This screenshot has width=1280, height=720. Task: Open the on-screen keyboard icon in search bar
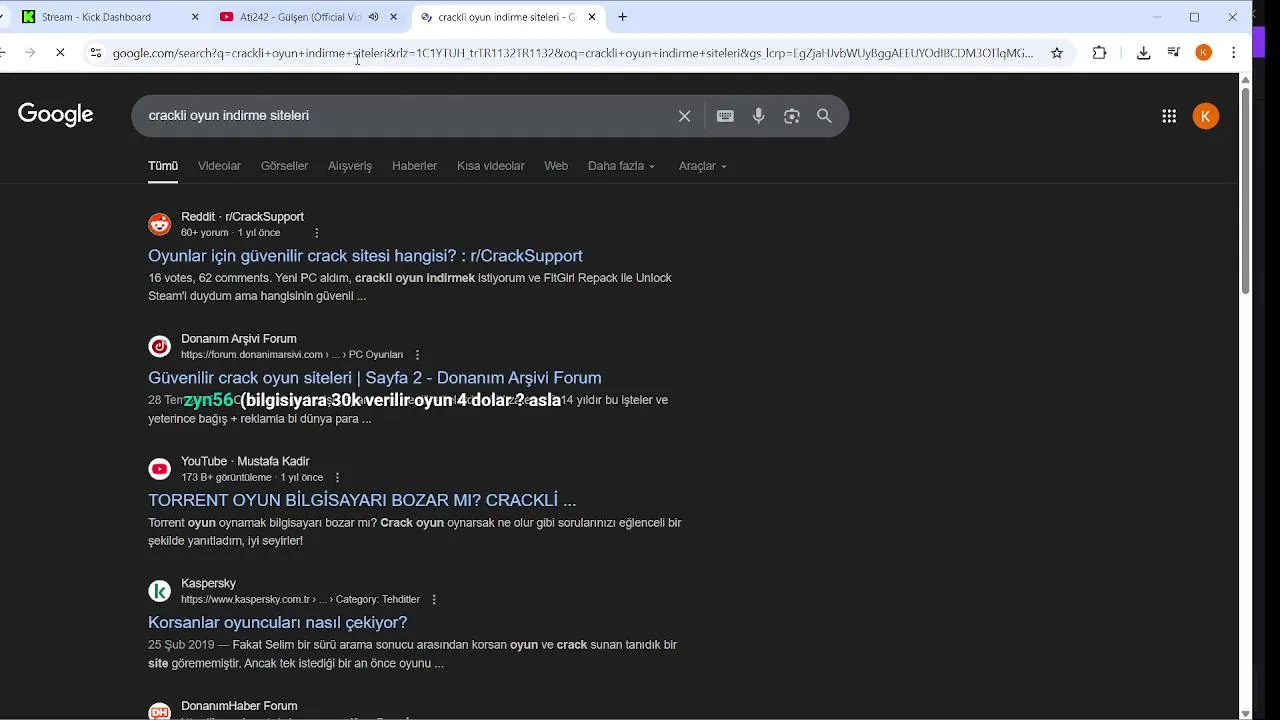725,116
